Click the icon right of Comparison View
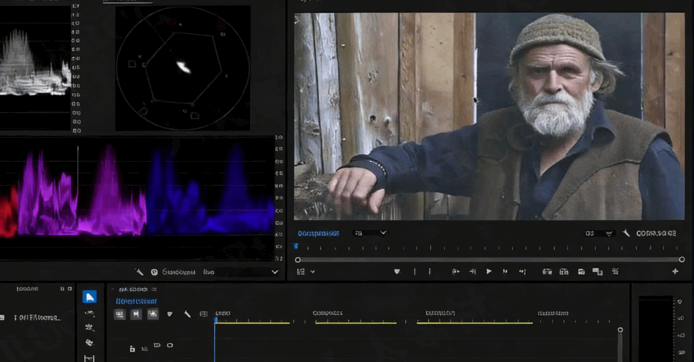 (615, 271)
